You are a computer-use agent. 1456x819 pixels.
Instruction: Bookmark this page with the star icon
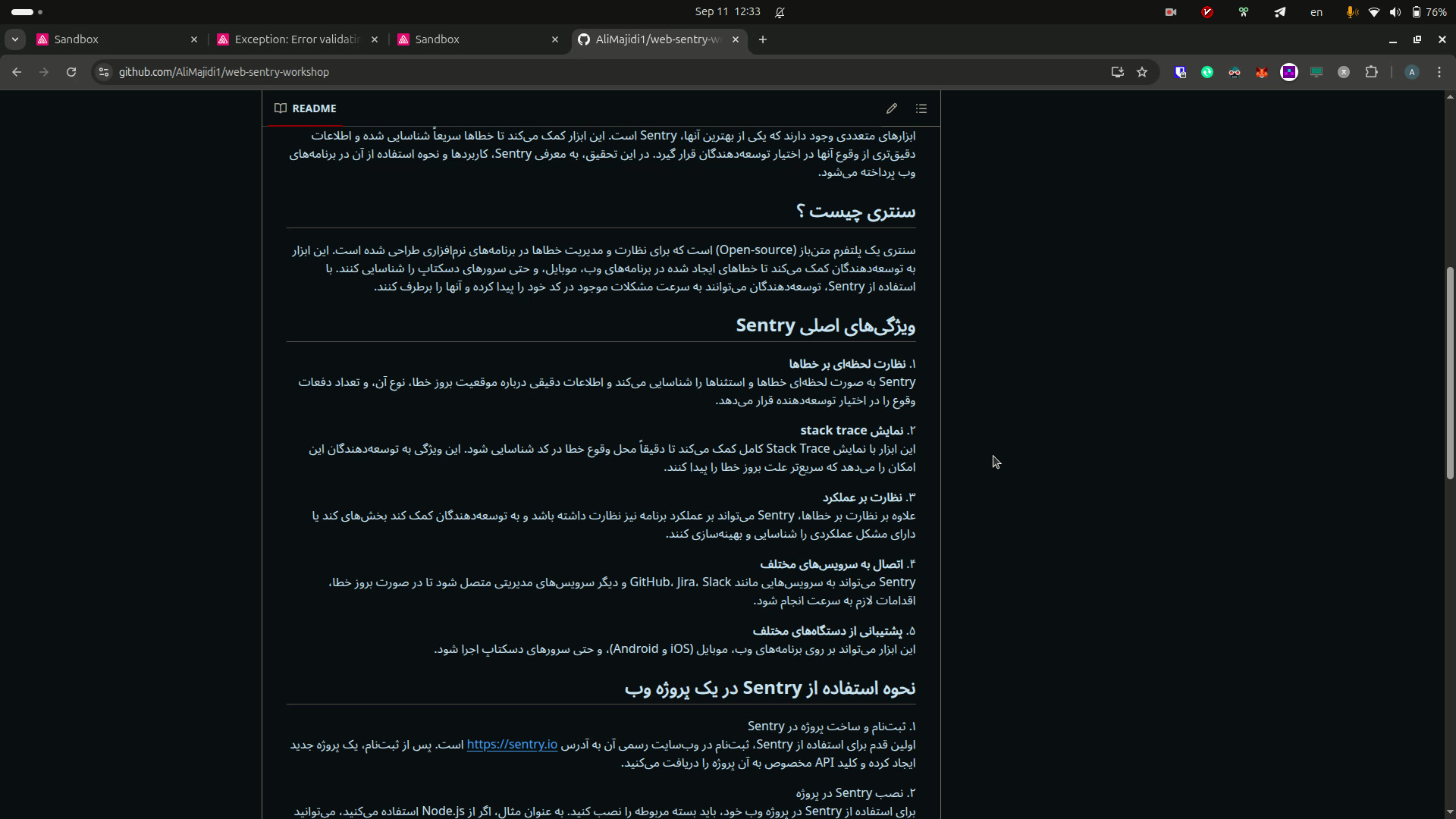(1142, 72)
